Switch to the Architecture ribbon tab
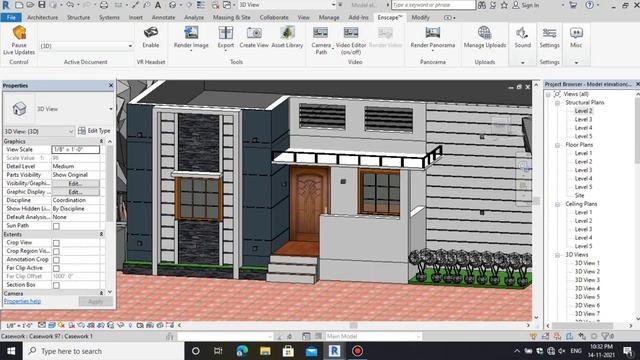Viewport: 640px width, 360px height. [x=42, y=18]
